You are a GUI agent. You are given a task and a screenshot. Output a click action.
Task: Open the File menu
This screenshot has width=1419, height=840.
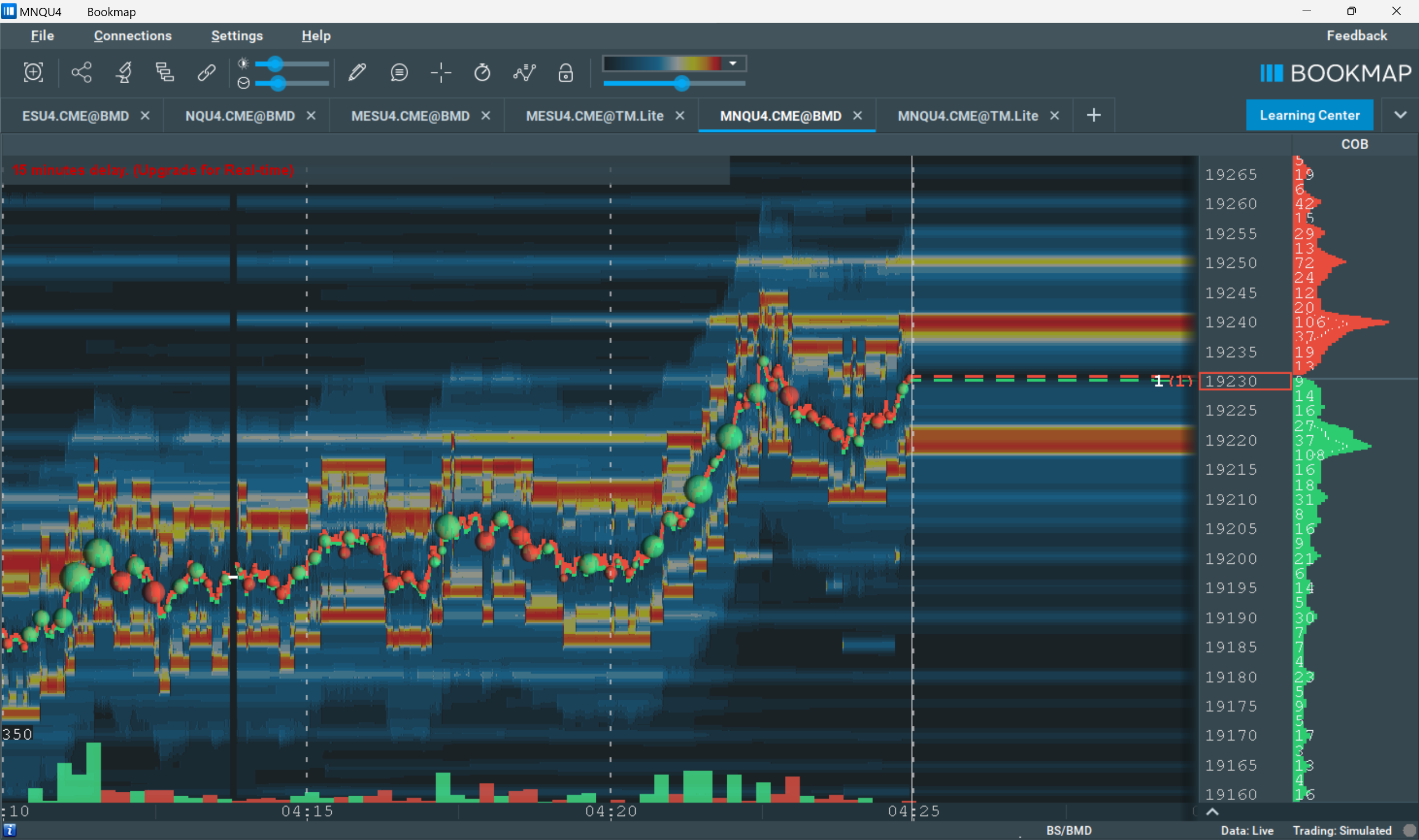(43, 35)
